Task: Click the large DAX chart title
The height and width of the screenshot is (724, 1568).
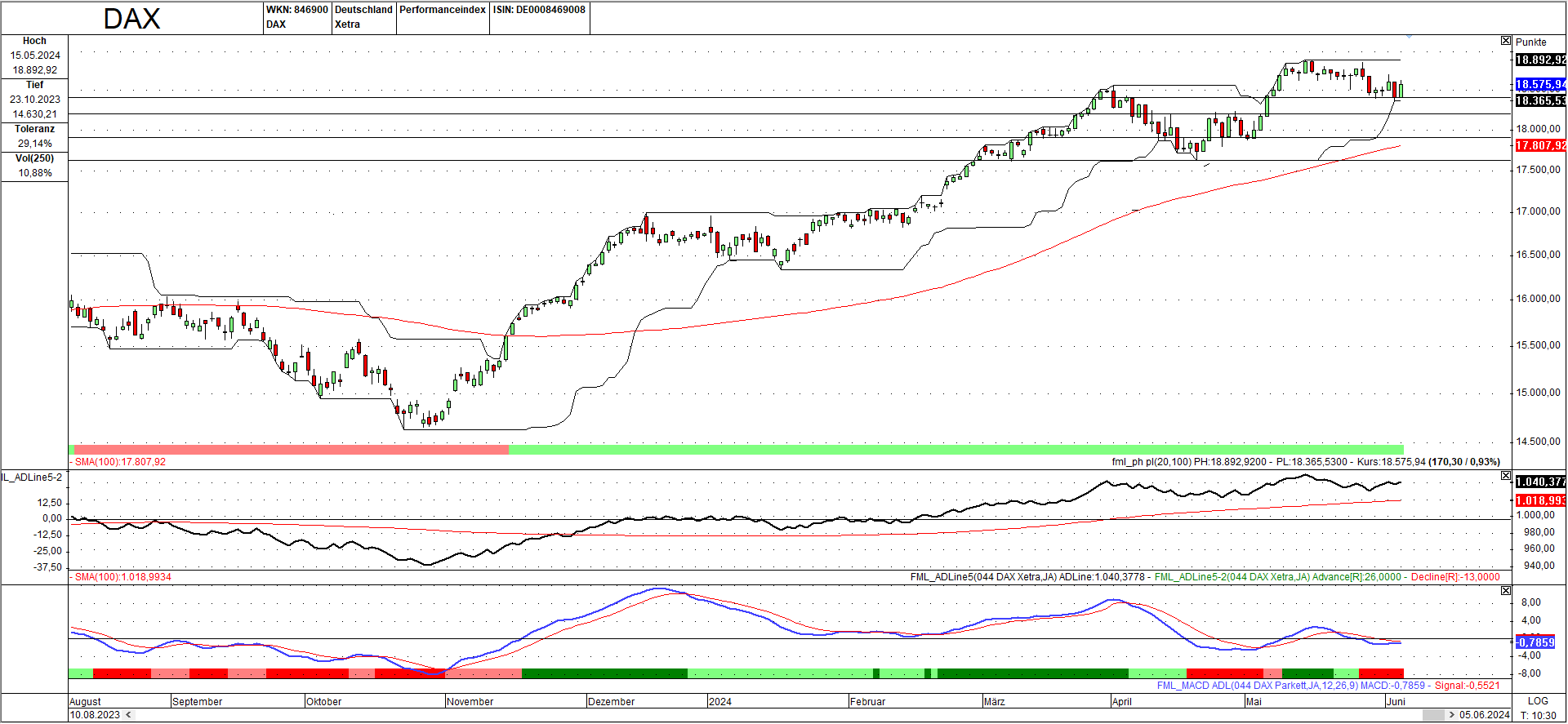Action: point(131,19)
